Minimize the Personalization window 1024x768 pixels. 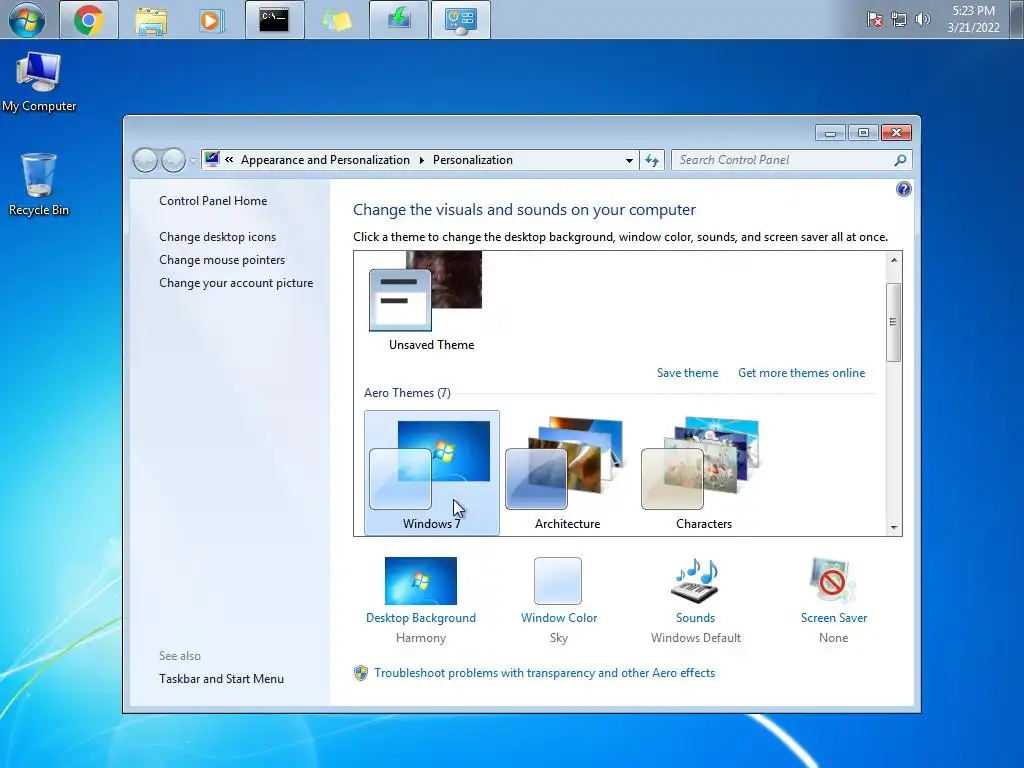[830, 133]
